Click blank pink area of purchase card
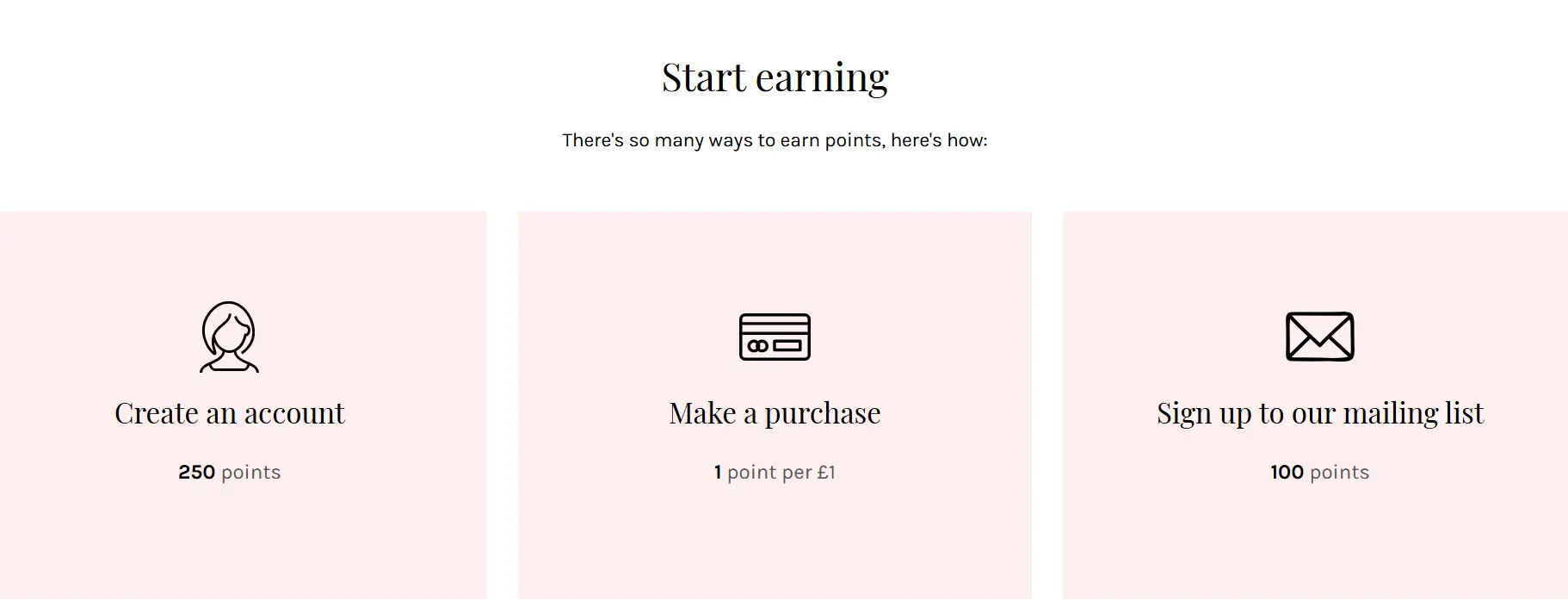The height and width of the screenshot is (600, 1568). tap(775, 542)
